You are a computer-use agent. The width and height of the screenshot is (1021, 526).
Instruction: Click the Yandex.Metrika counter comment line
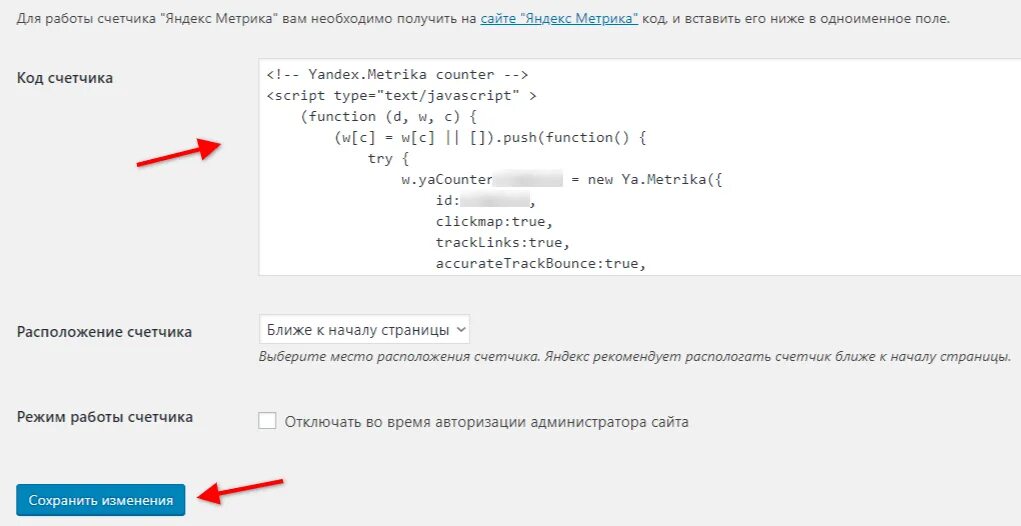coord(397,74)
